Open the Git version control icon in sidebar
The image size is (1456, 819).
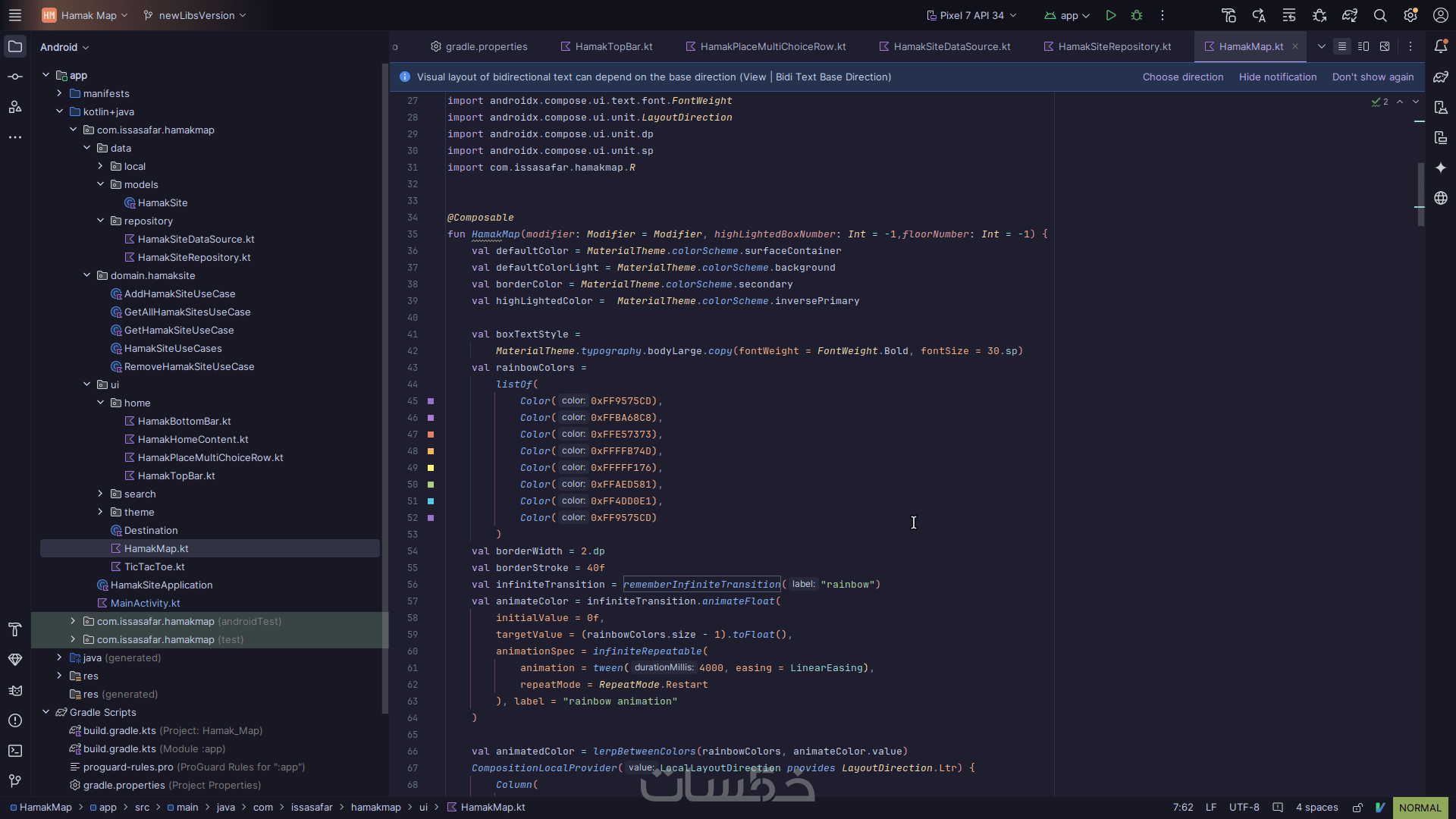click(x=15, y=780)
